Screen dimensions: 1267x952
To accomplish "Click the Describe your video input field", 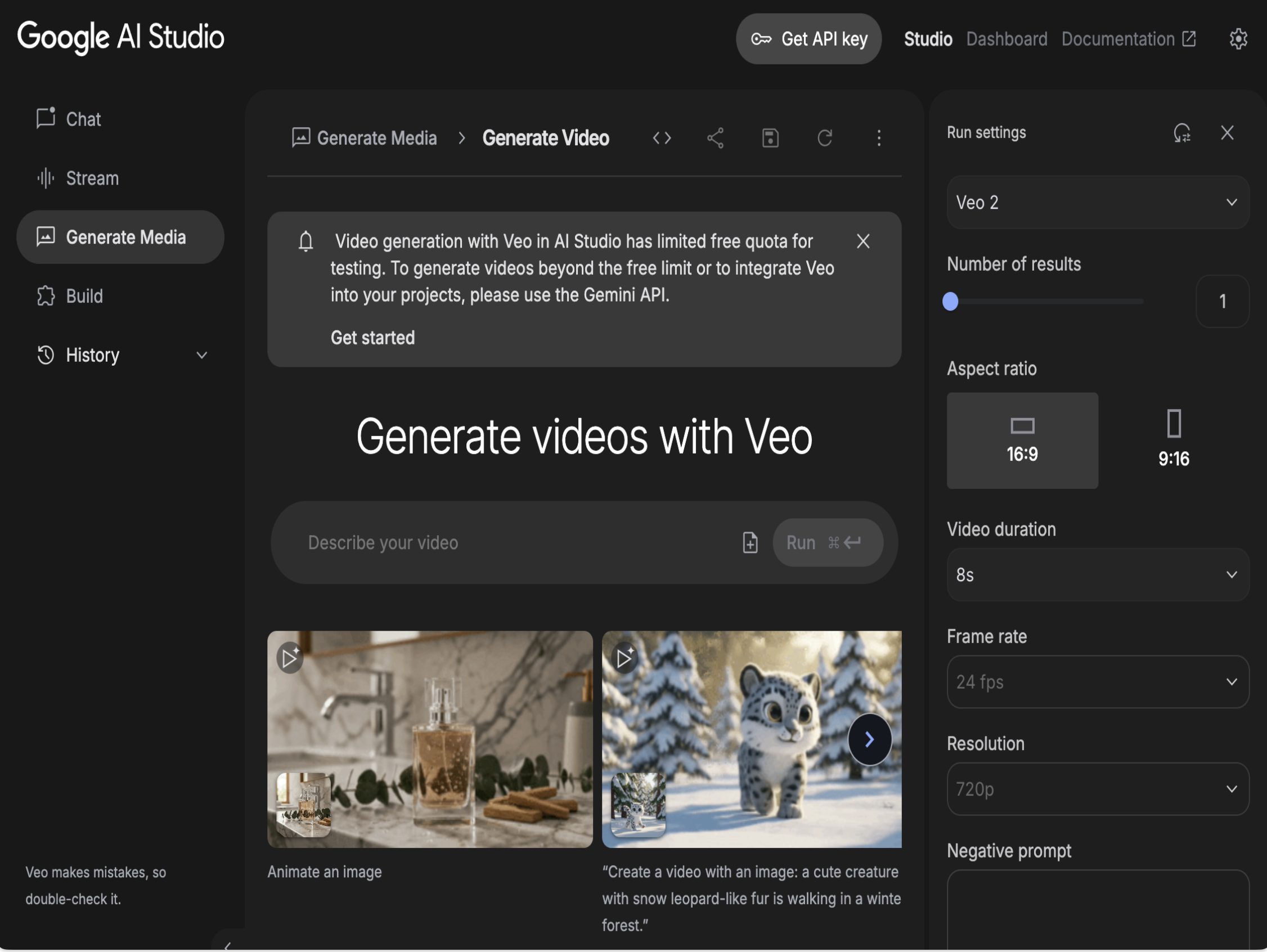I will tap(515, 542).
